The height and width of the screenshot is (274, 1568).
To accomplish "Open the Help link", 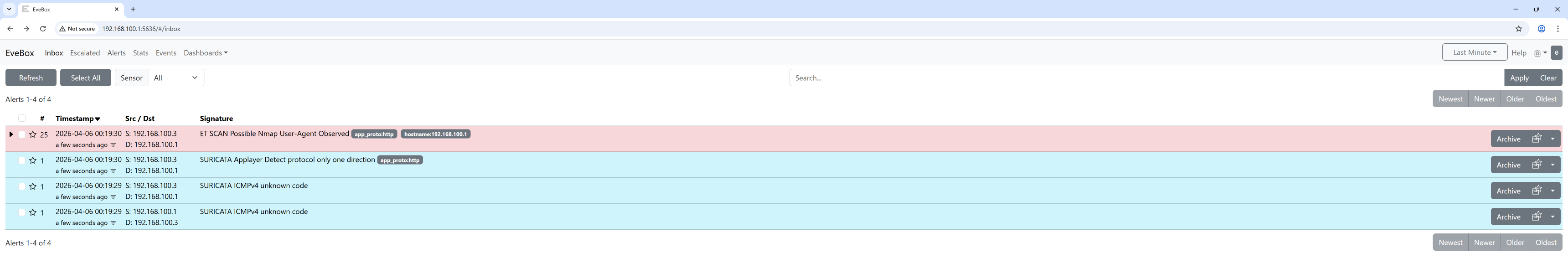I will coord(1519,53).
